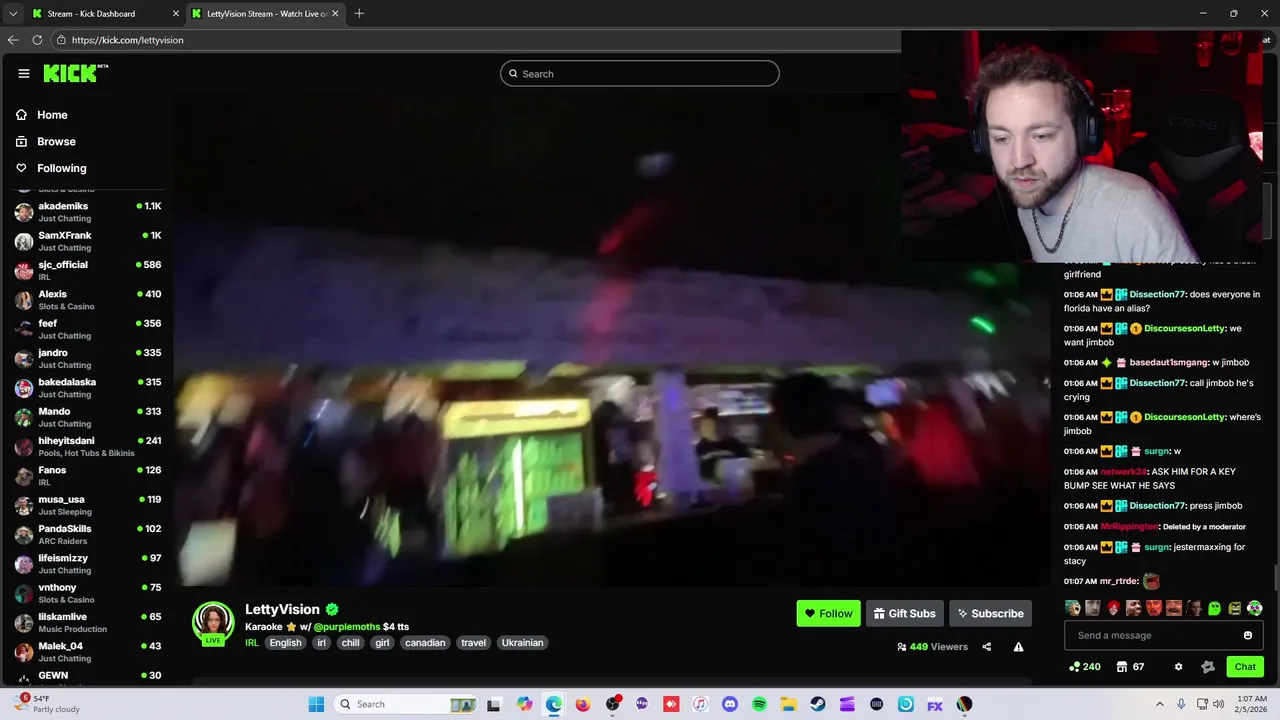The image size is (1280, 720).
Task: Click the report warning triangle icon
Action: (1018, 647)
